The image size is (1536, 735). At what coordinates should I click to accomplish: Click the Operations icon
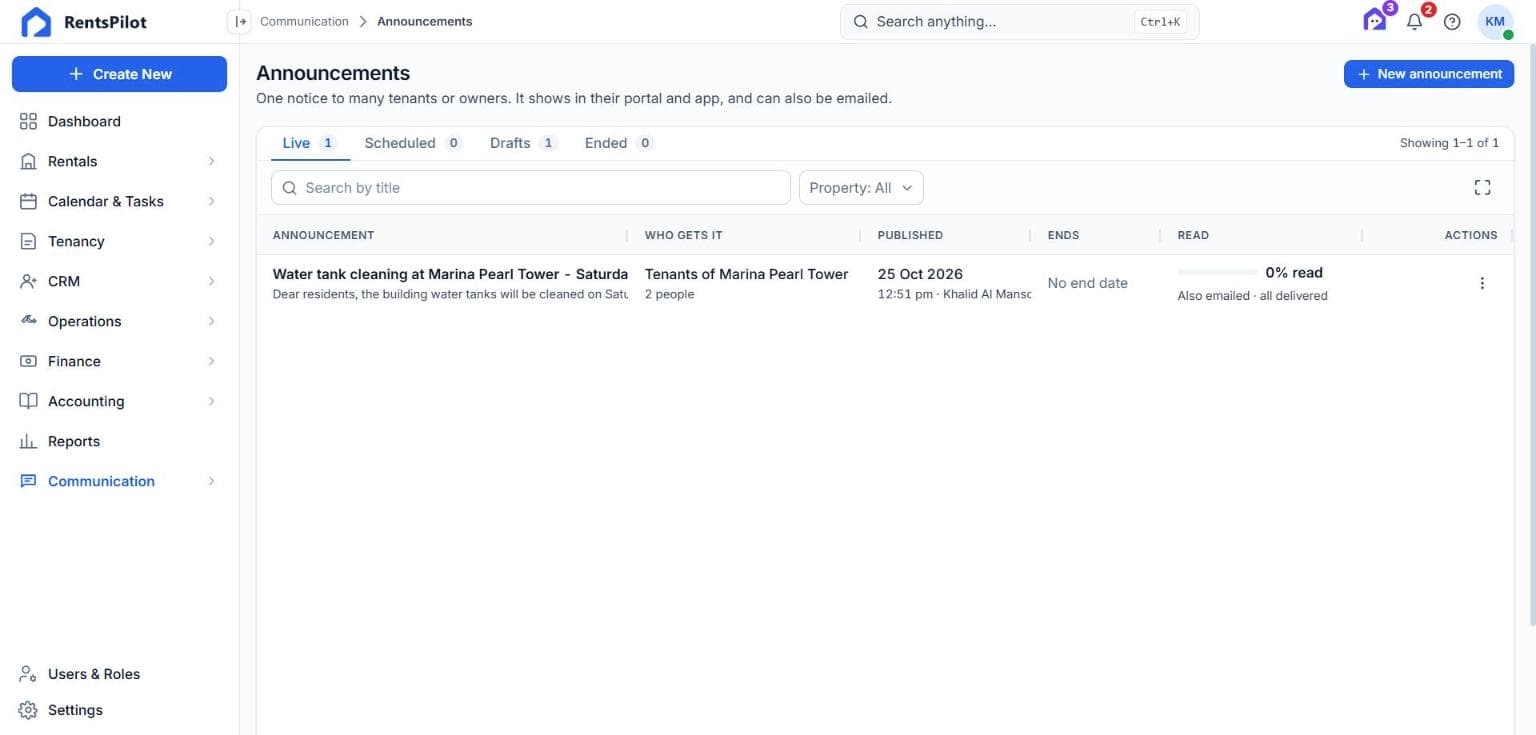pyautogui.click(x=28, y=321)
